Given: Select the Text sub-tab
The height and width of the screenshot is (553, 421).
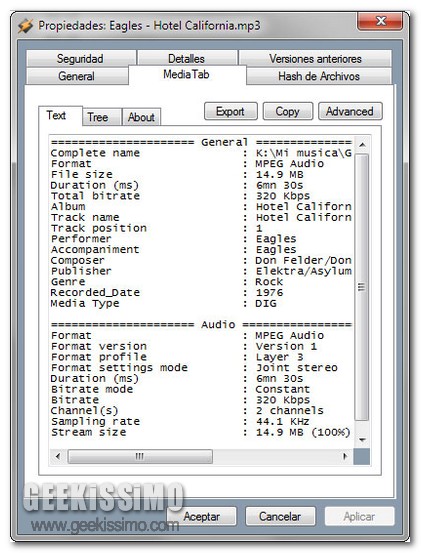Looking at the screenshot, I should (x=57, y=115).
